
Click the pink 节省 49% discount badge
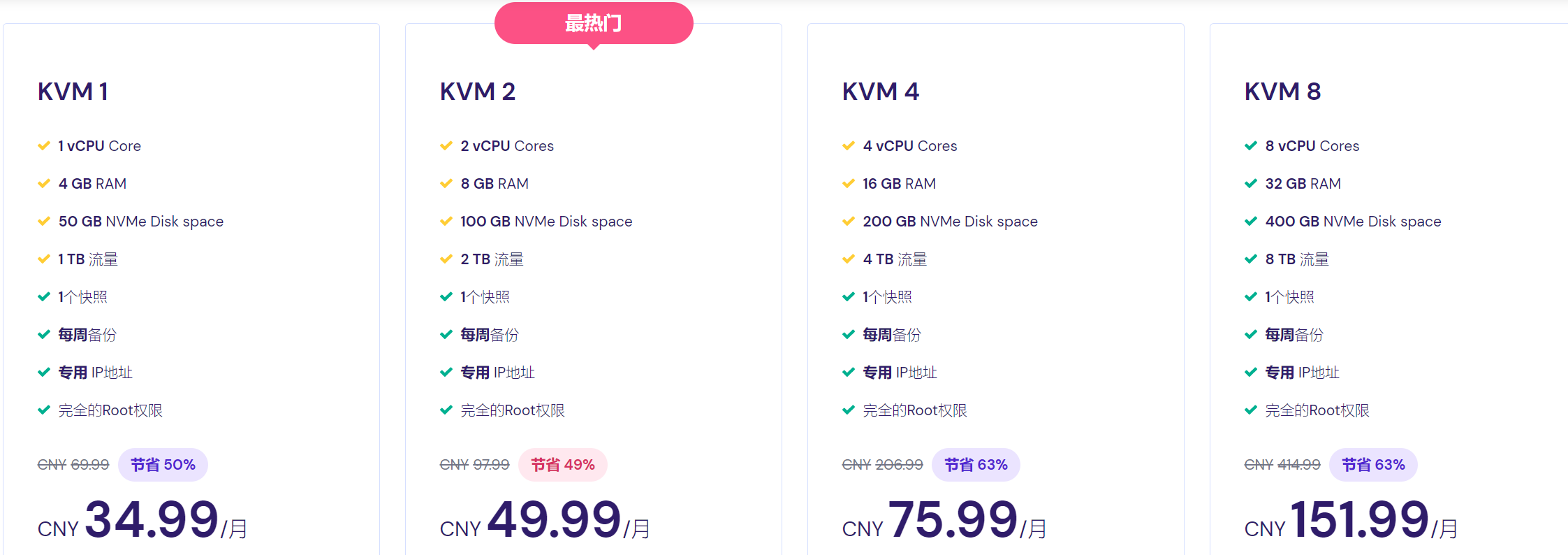tap(562, 465)
